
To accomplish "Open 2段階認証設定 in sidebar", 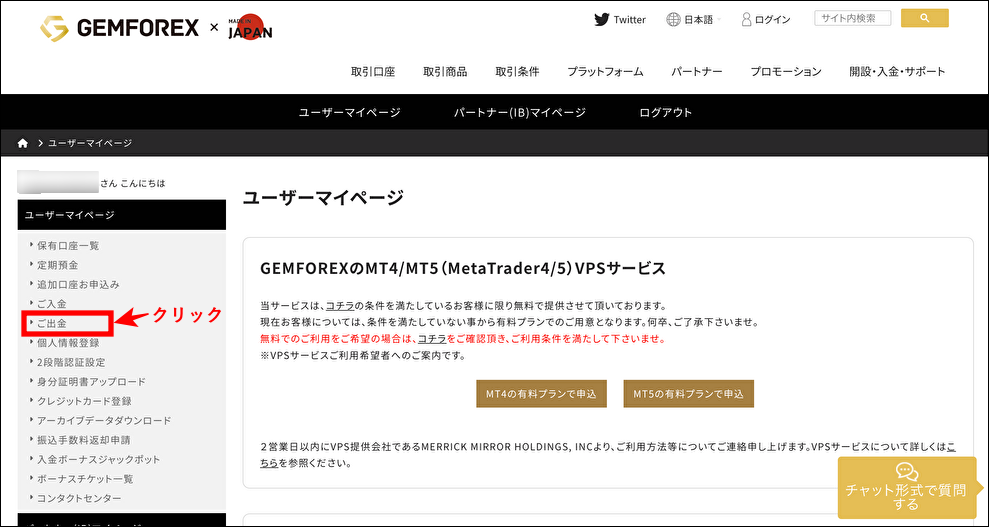I will pyautogui.click(x=71, y=362).
